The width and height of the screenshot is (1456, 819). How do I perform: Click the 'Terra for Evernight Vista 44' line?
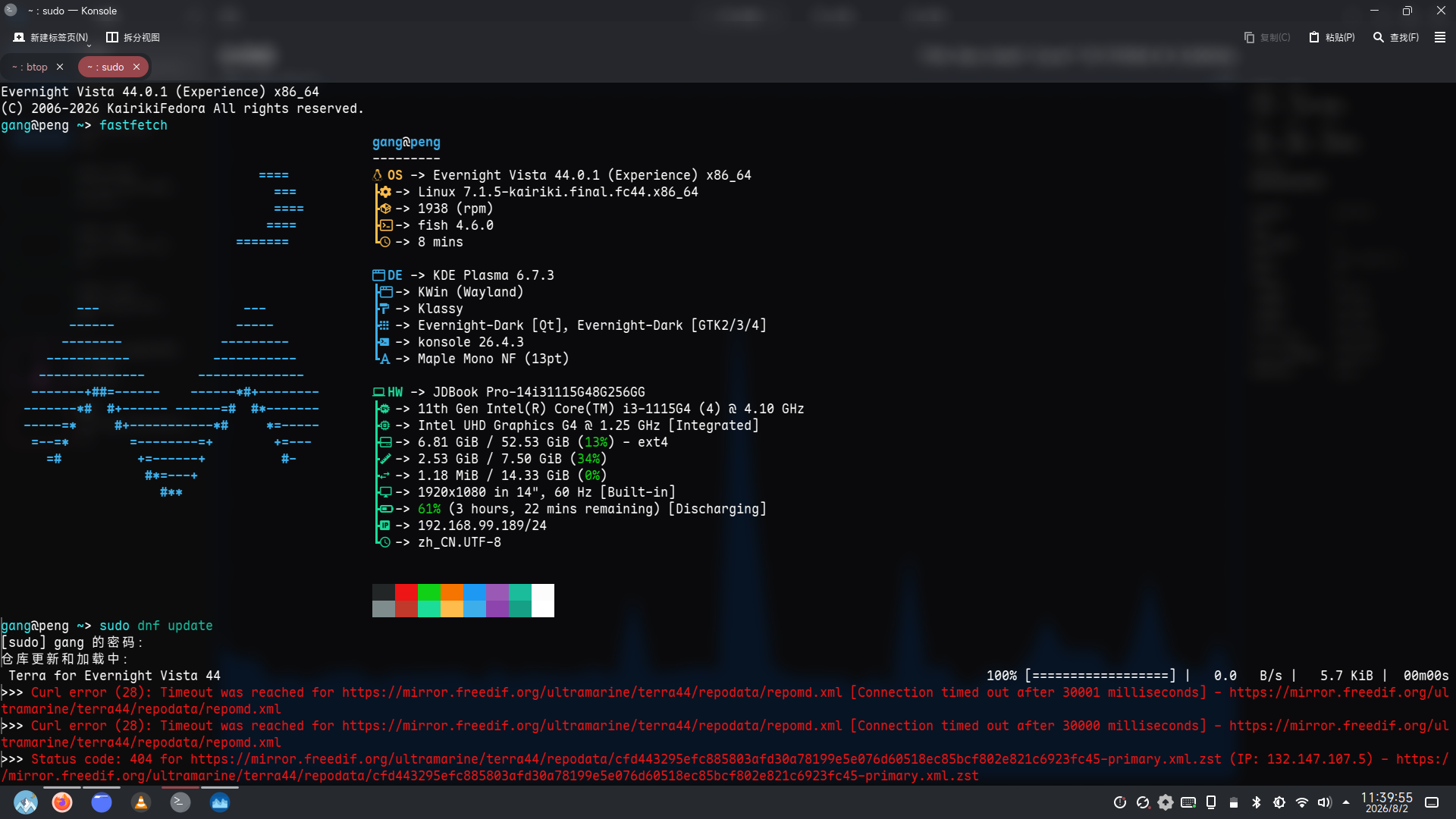115,676
